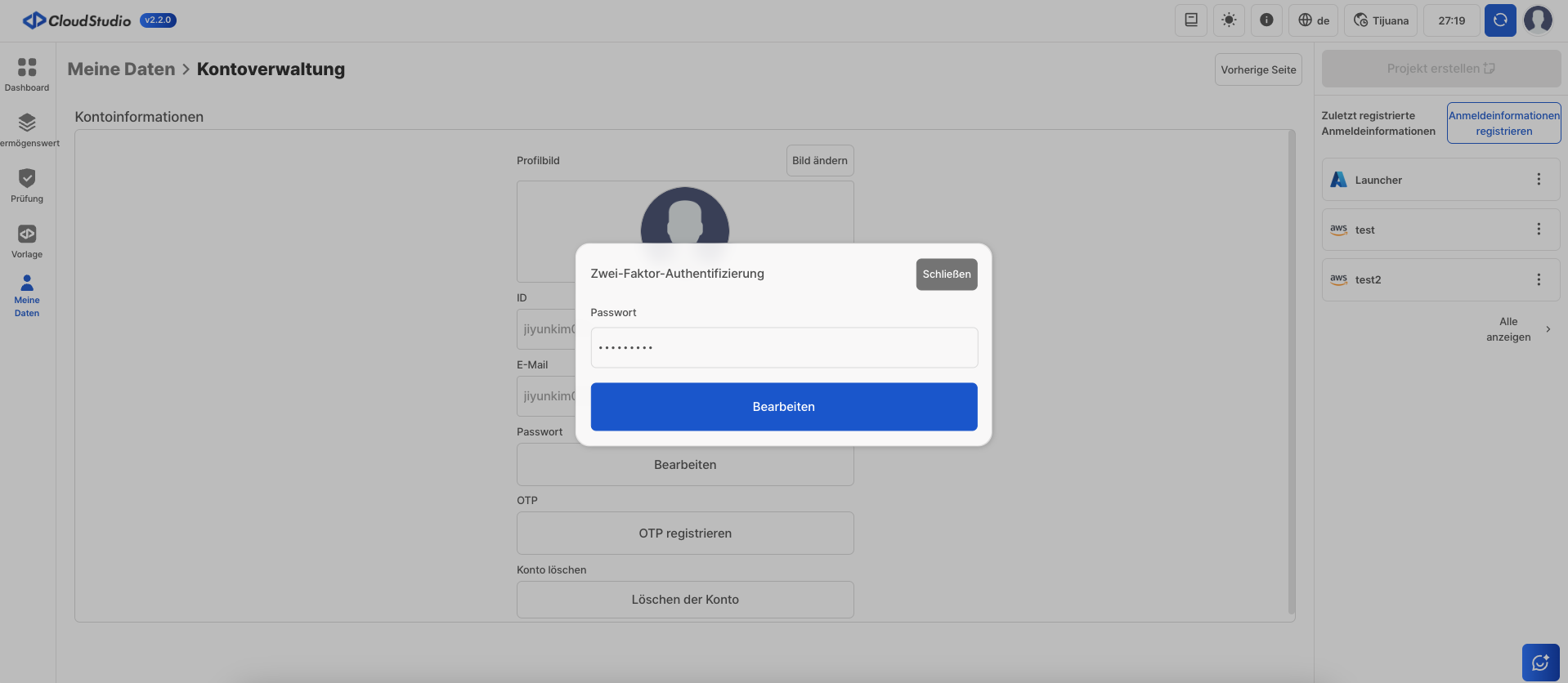Toggle light/dark theme sun icon
The image size is (1568, 683).
coord(1229,20)
